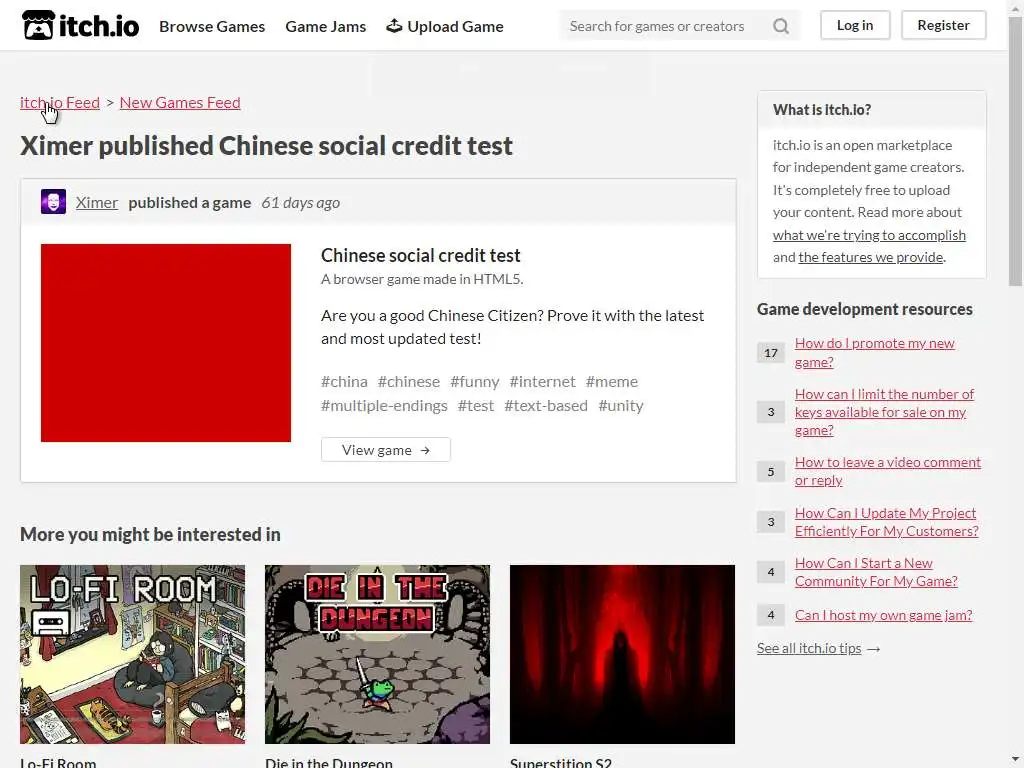Image resolution: width=1024 pixels, height=768 pixels.
Task: Open 'Start a New Community' tip
Action: pyautogui.click(x=876, y=572)
